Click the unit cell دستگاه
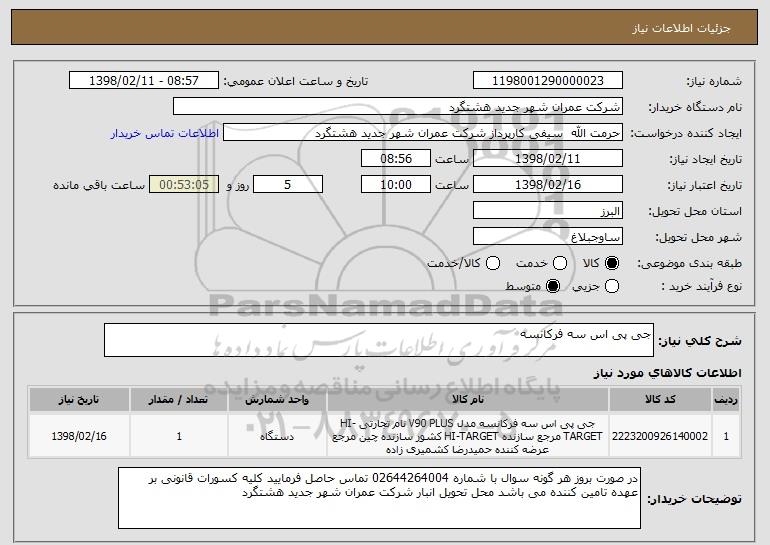This screenshot has height=545, width=770. (x=277, y=436)
